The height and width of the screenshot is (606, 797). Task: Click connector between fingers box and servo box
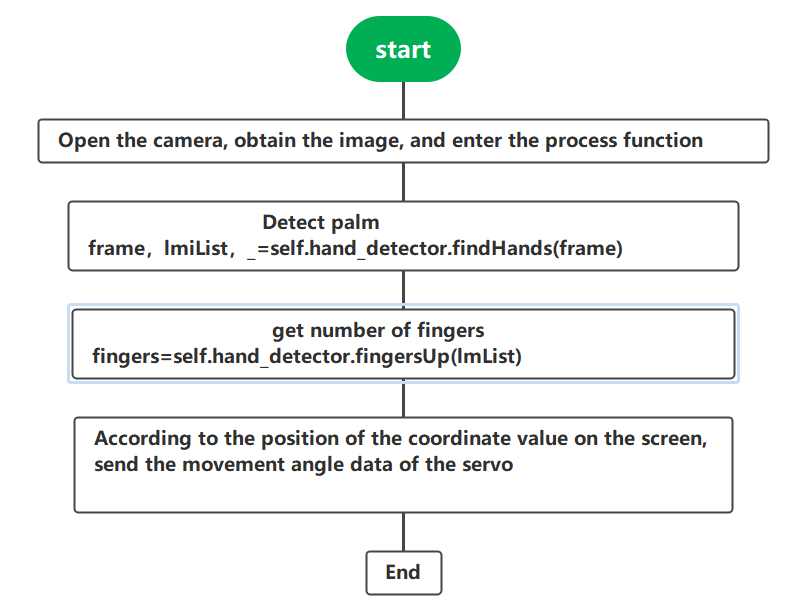click(x=404, y=400)
